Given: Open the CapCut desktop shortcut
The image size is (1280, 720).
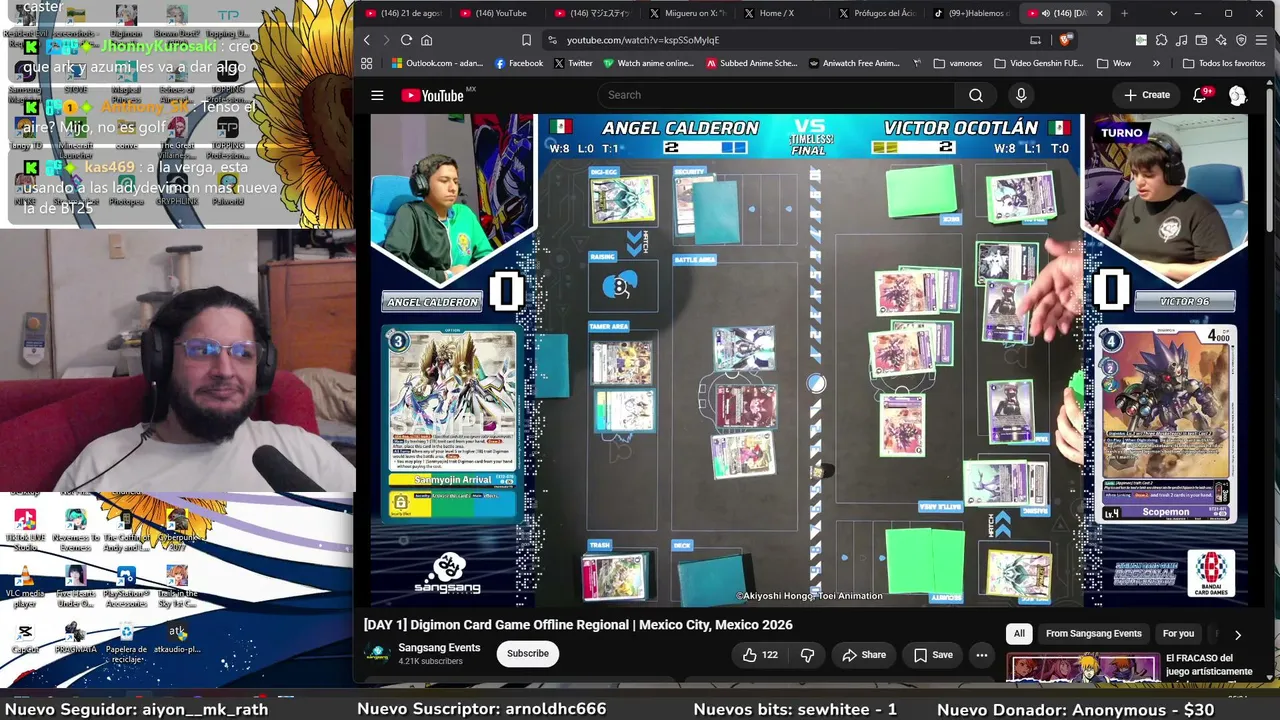Looking at the screenshot, I should pyautogui.click(x=25, y=637).
